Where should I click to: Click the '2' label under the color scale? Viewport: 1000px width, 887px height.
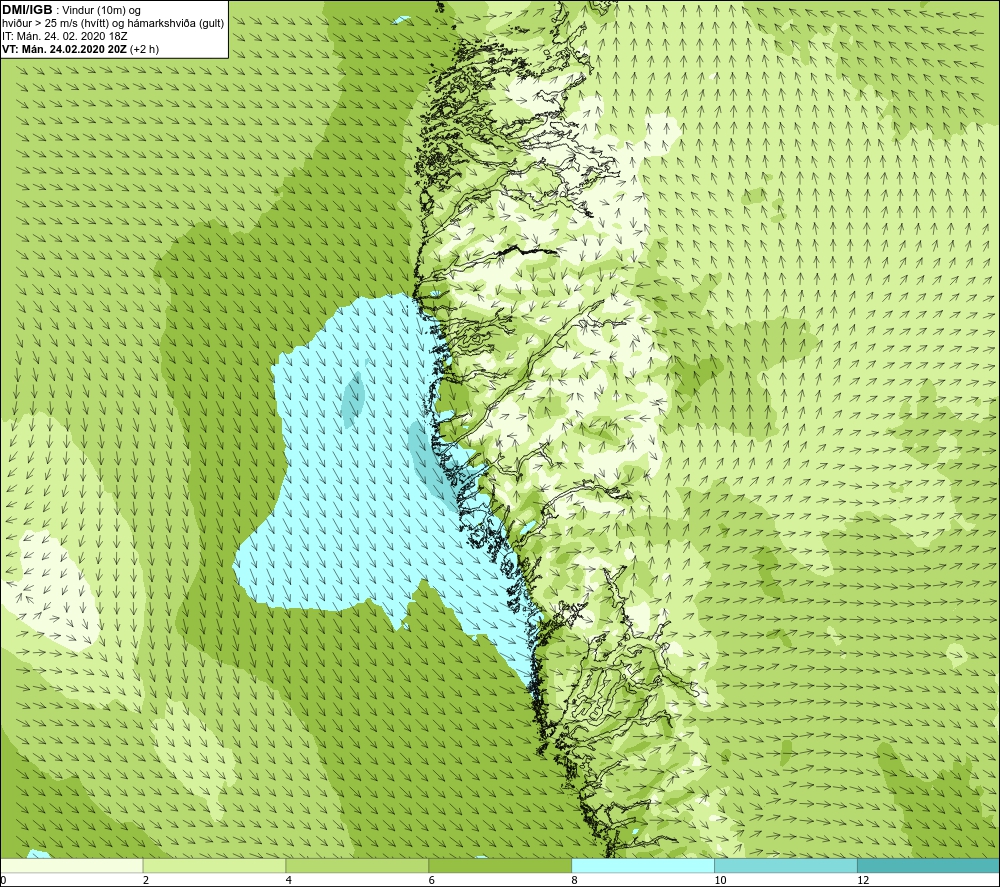146,881
